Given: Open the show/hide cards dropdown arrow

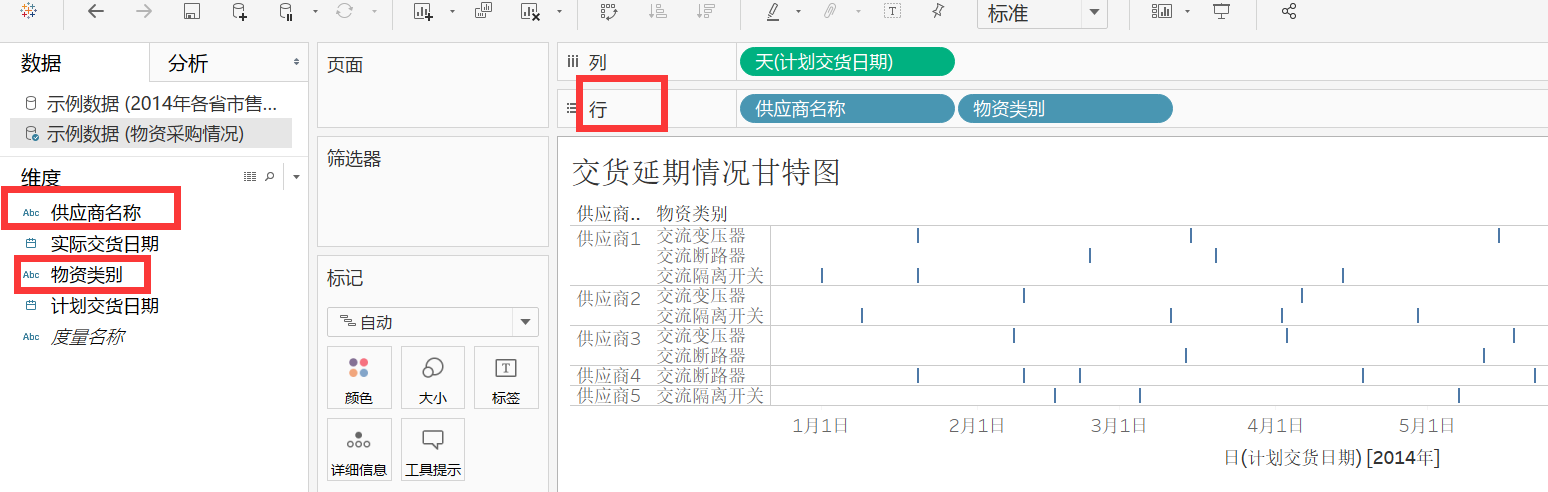Looking at the screenshot, I should [x=1187, y=12].
